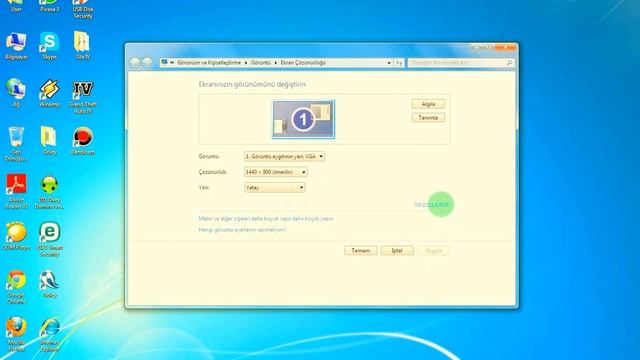This screenshot has height=360, width=640.
Task: Open the Adobe Reader XI shortcut
Action: point(16,191)
